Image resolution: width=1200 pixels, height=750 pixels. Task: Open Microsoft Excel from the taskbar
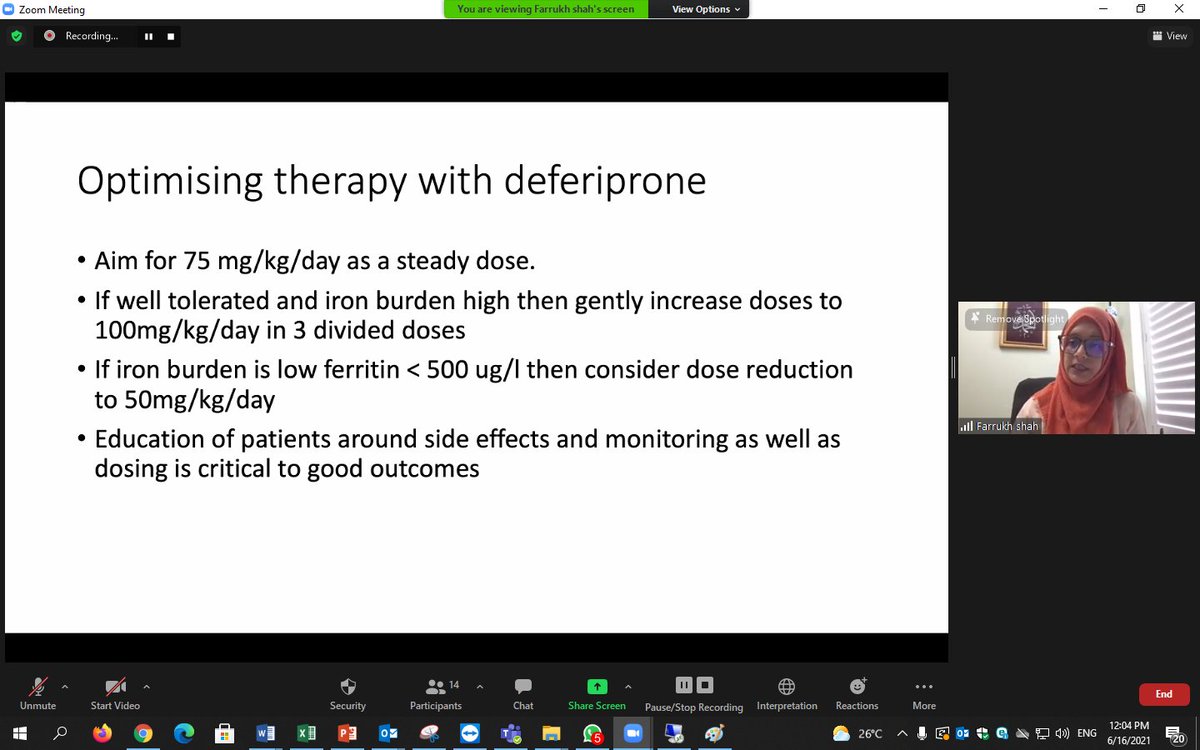coord(307,733)
